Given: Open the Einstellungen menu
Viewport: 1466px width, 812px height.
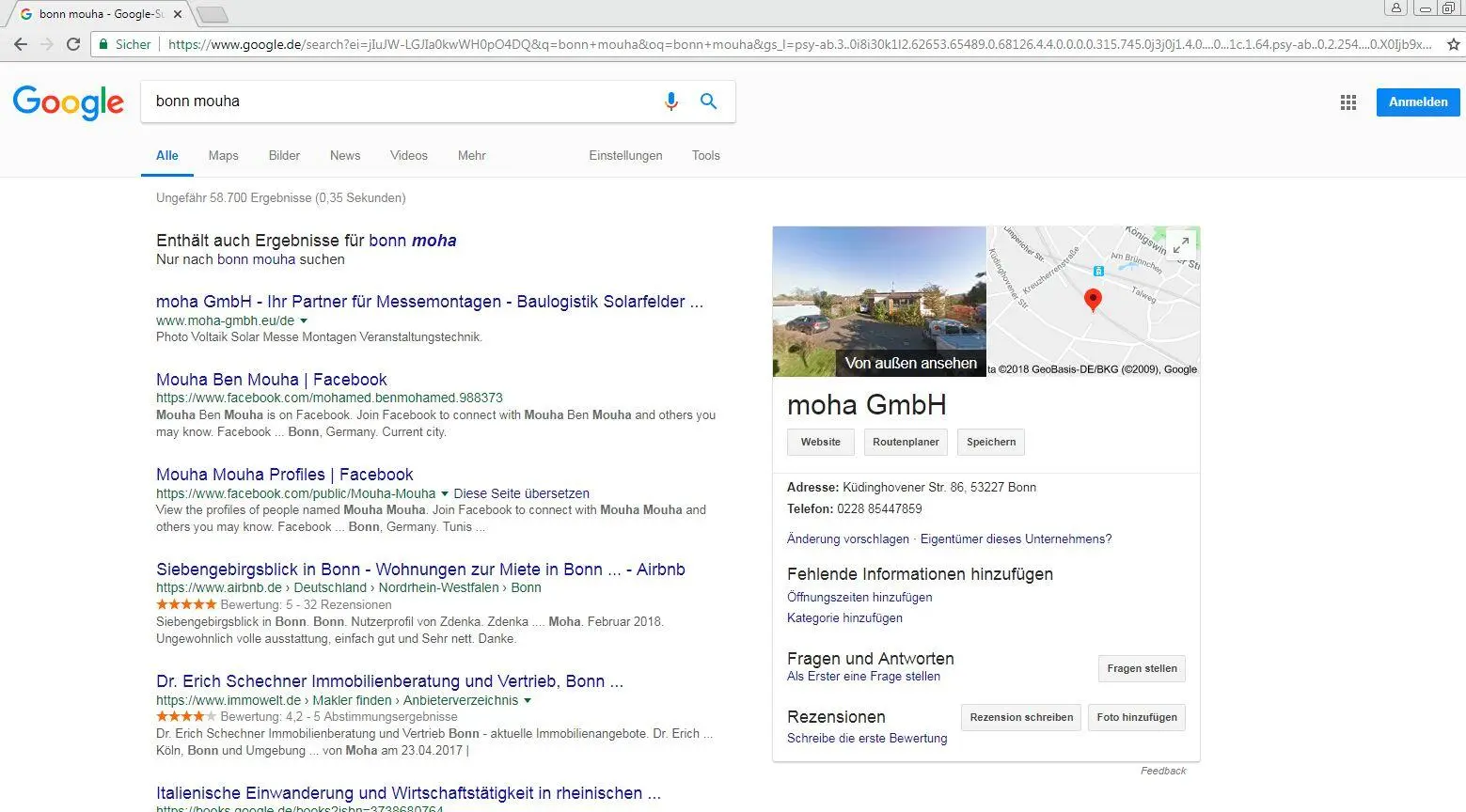Looking at the screenshot, I should pyautogui.click(x=625, y=156).
